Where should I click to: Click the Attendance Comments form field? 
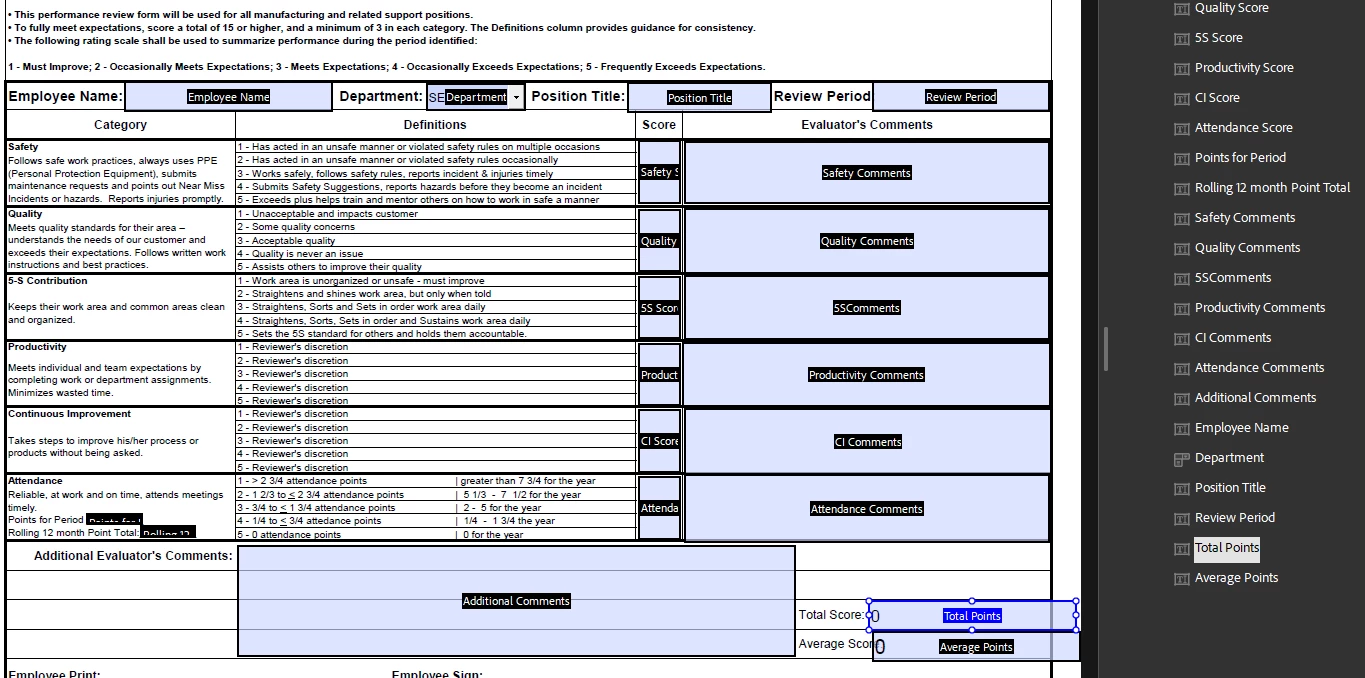tap(866, 509)
